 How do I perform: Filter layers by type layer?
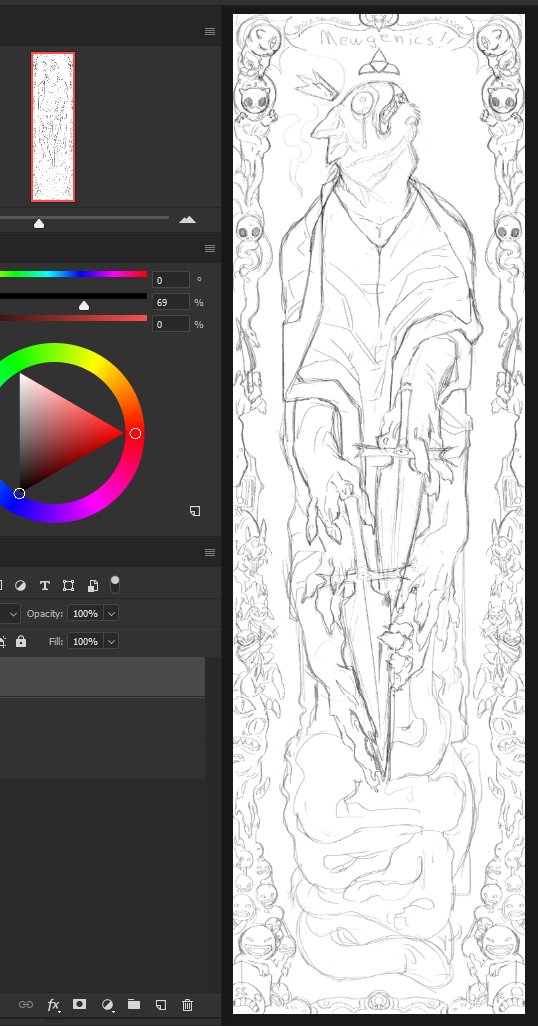[x=45, y=586]
